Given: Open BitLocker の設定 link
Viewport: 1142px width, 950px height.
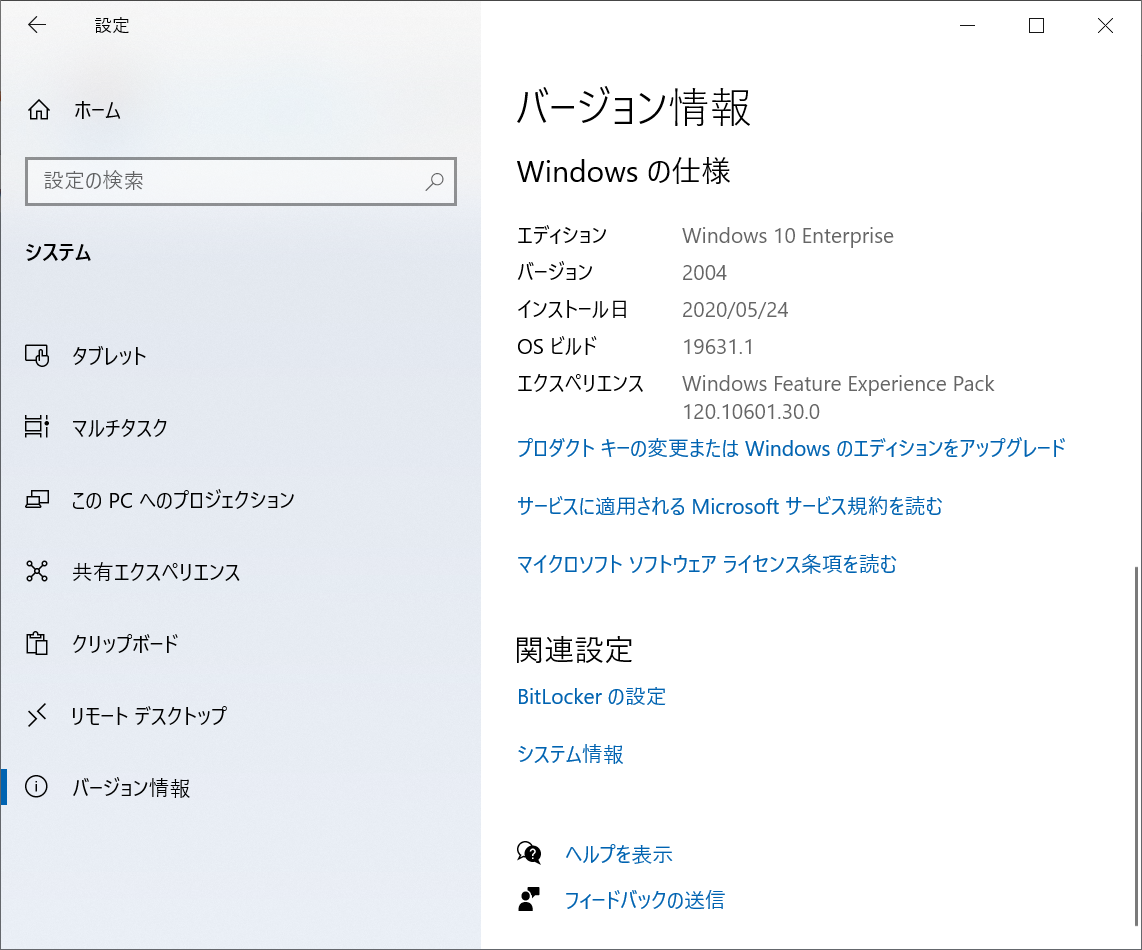Looking at the screenshot, I should pos(591,696).
